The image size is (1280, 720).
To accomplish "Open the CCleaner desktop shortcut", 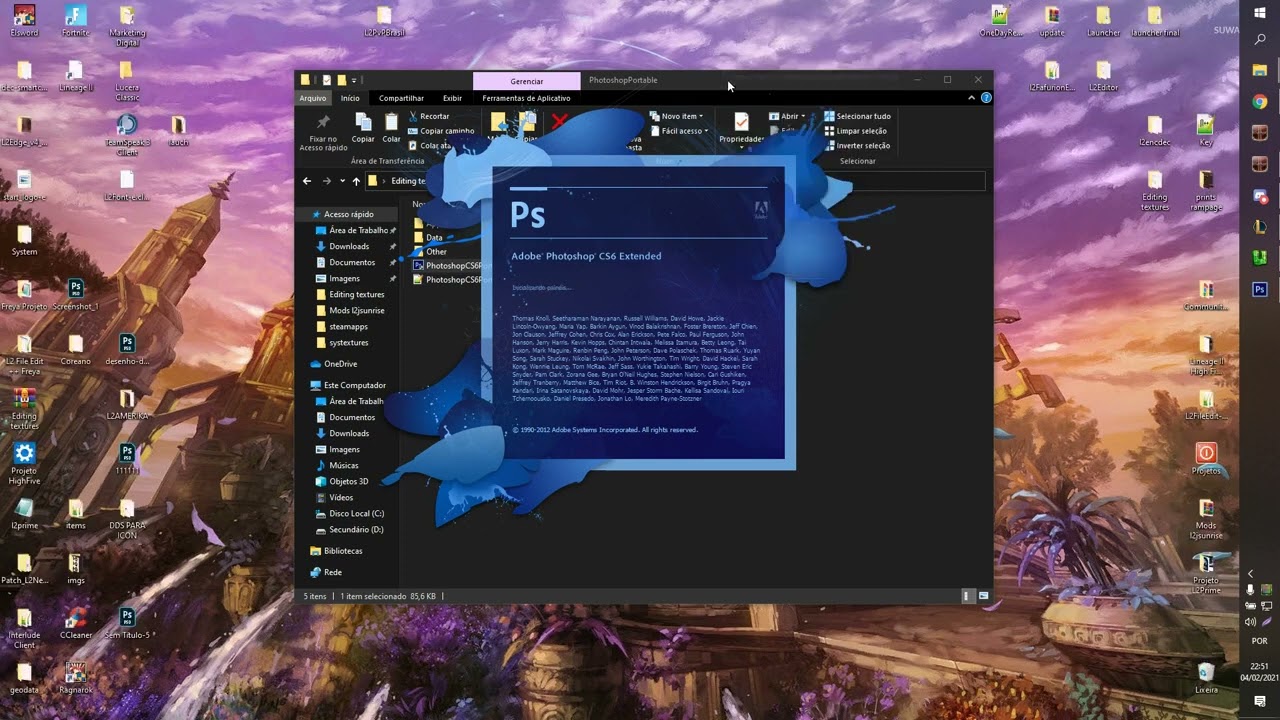I will [x=76, y=623].
